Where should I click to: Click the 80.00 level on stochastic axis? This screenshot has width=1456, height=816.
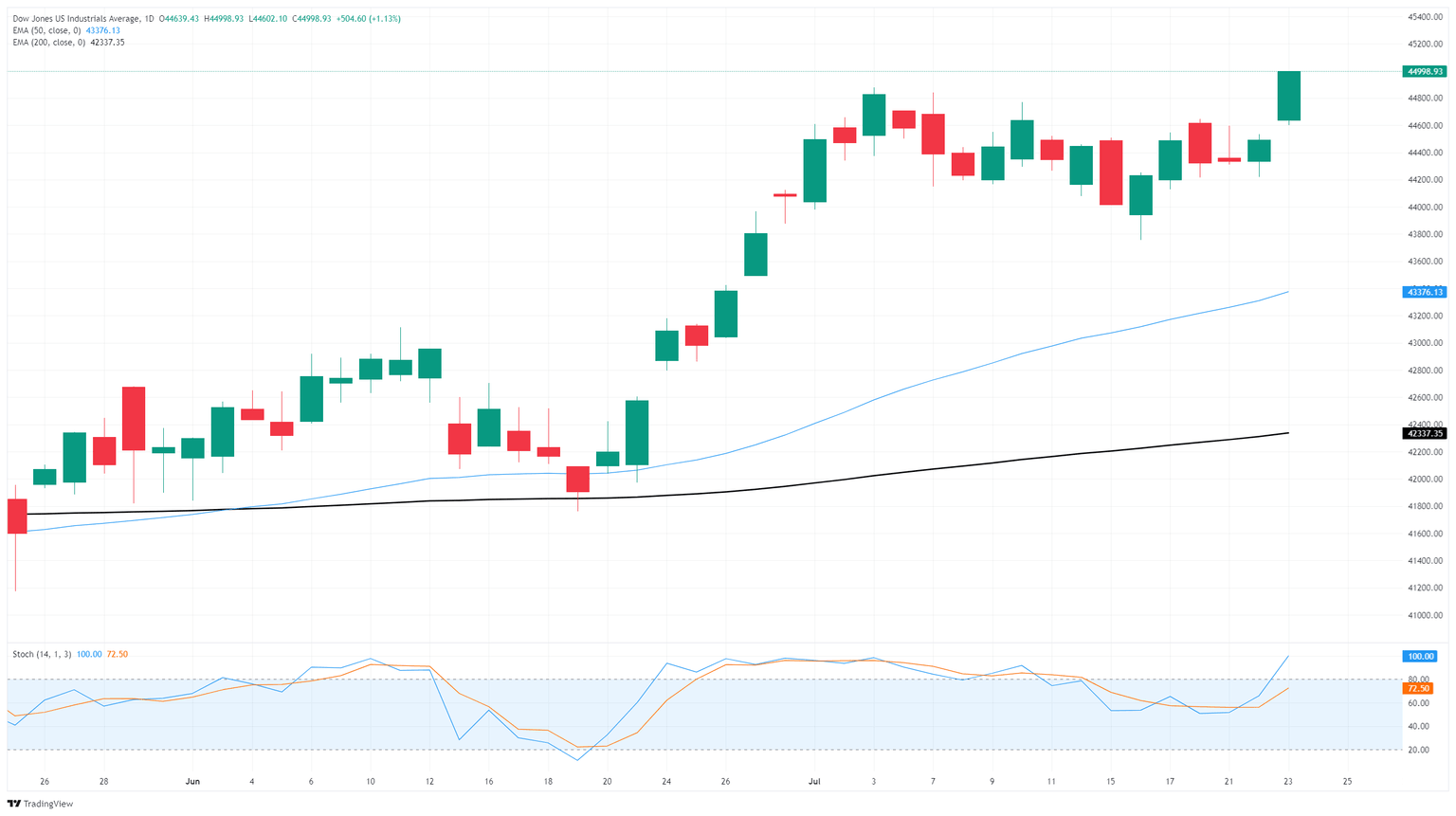[1417, 679]
